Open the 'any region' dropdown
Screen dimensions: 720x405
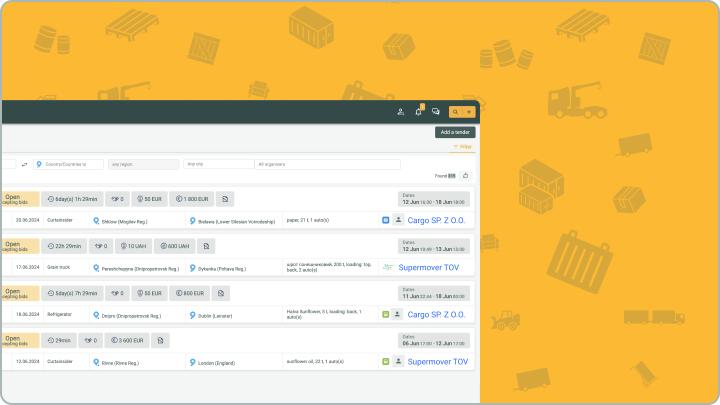pos(143,164)
